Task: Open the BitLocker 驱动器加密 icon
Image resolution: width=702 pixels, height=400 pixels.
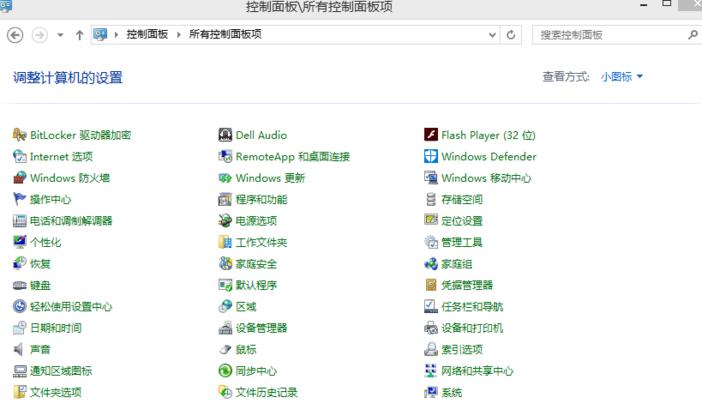Action: pyautogui.click(x=19, y=135)
